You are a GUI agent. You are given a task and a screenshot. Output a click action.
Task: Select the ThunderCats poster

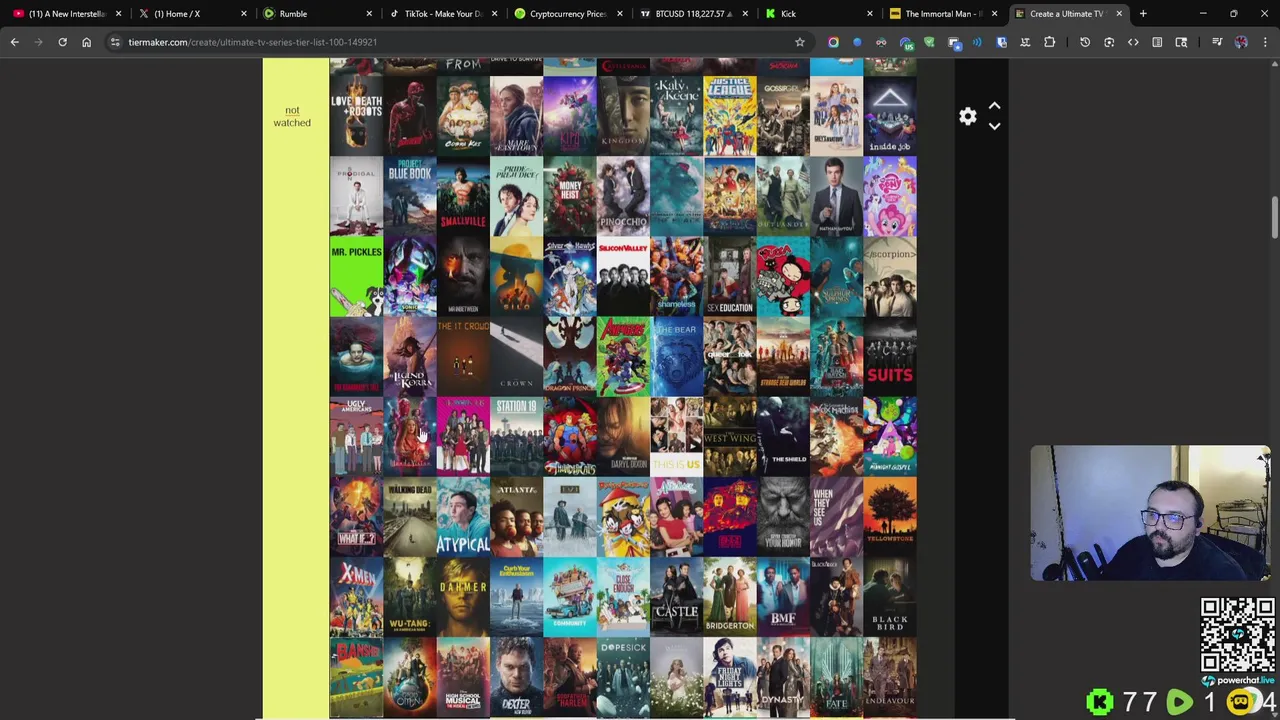pos(570,436)
